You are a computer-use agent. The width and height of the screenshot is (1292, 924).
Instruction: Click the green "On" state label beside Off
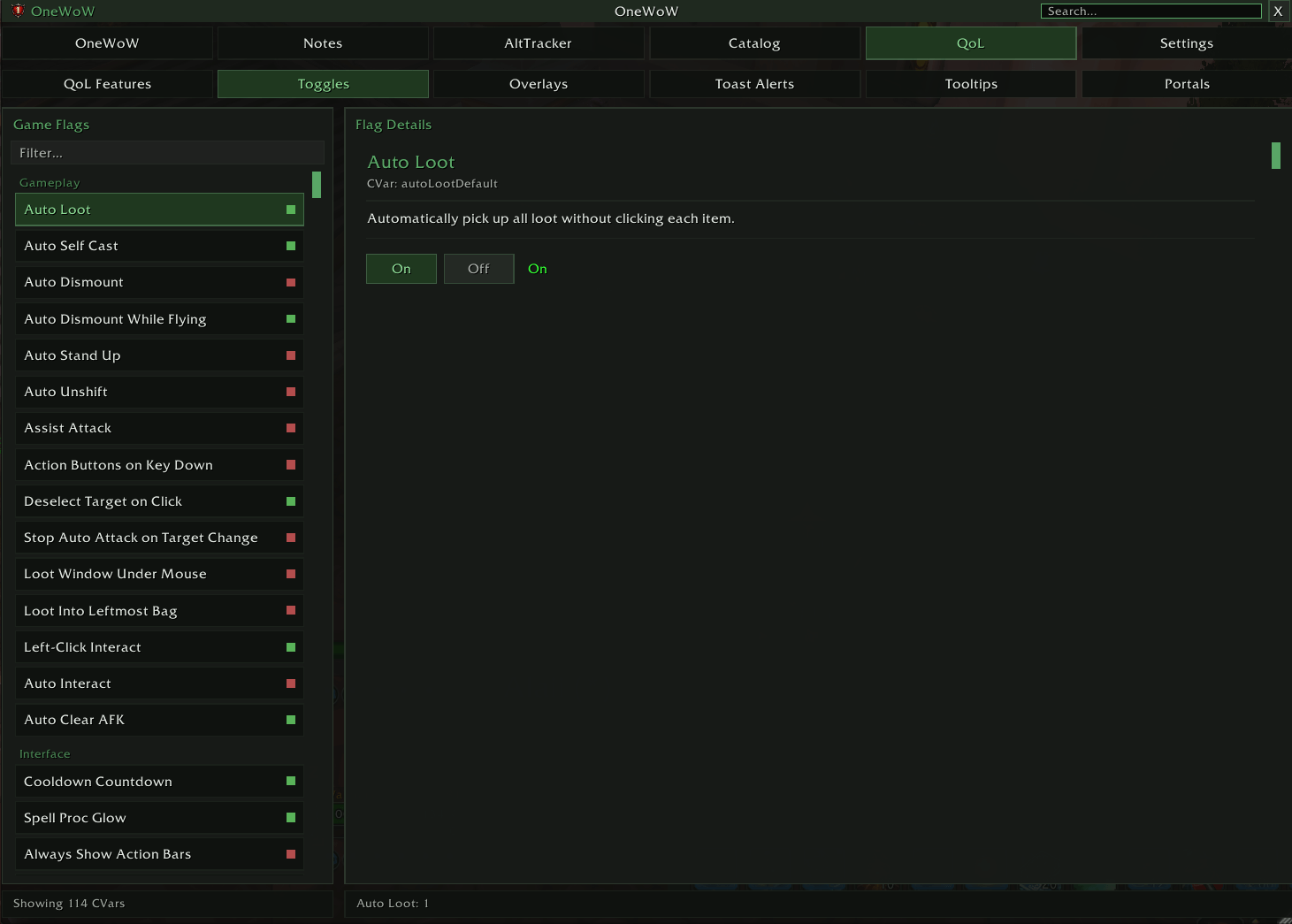538,269
